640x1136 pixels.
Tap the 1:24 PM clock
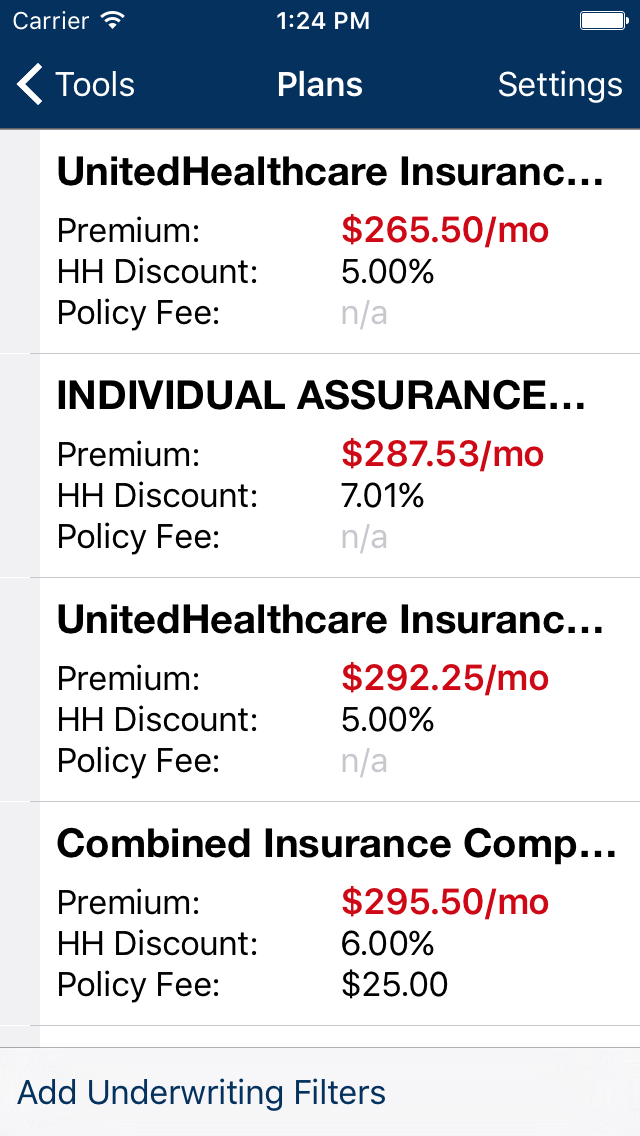point(320,20)
